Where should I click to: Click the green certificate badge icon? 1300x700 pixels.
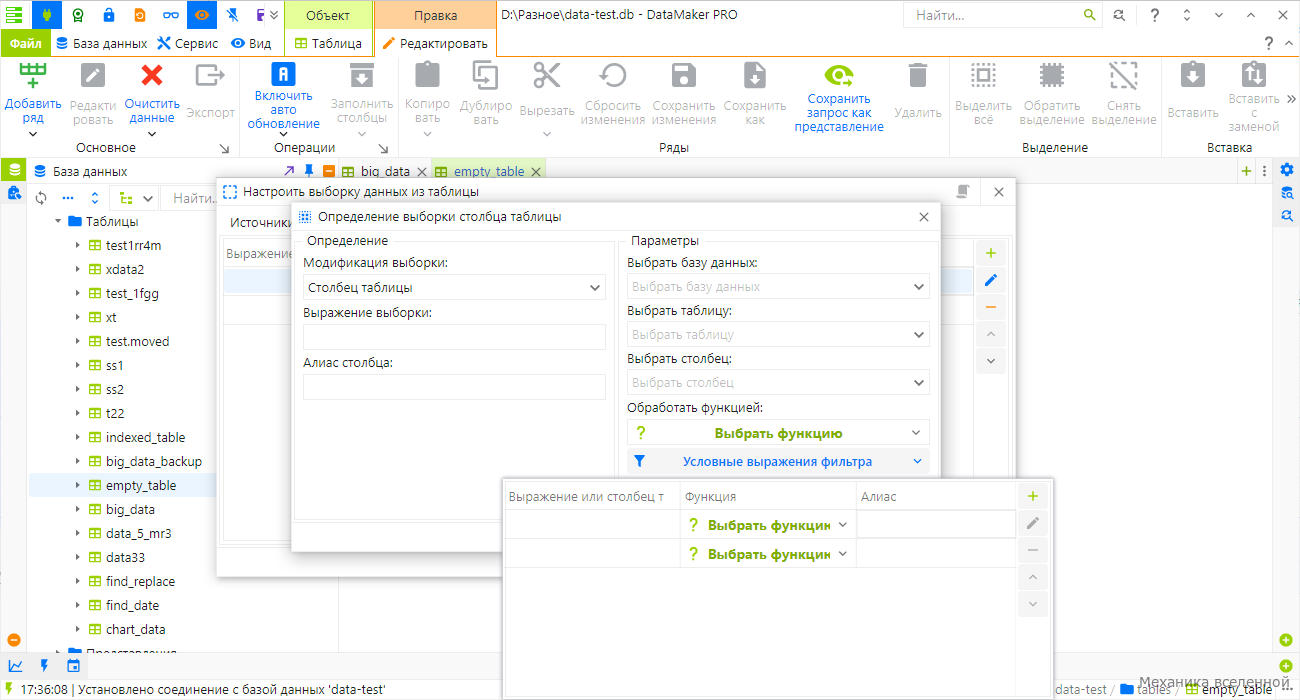(77, 15)
